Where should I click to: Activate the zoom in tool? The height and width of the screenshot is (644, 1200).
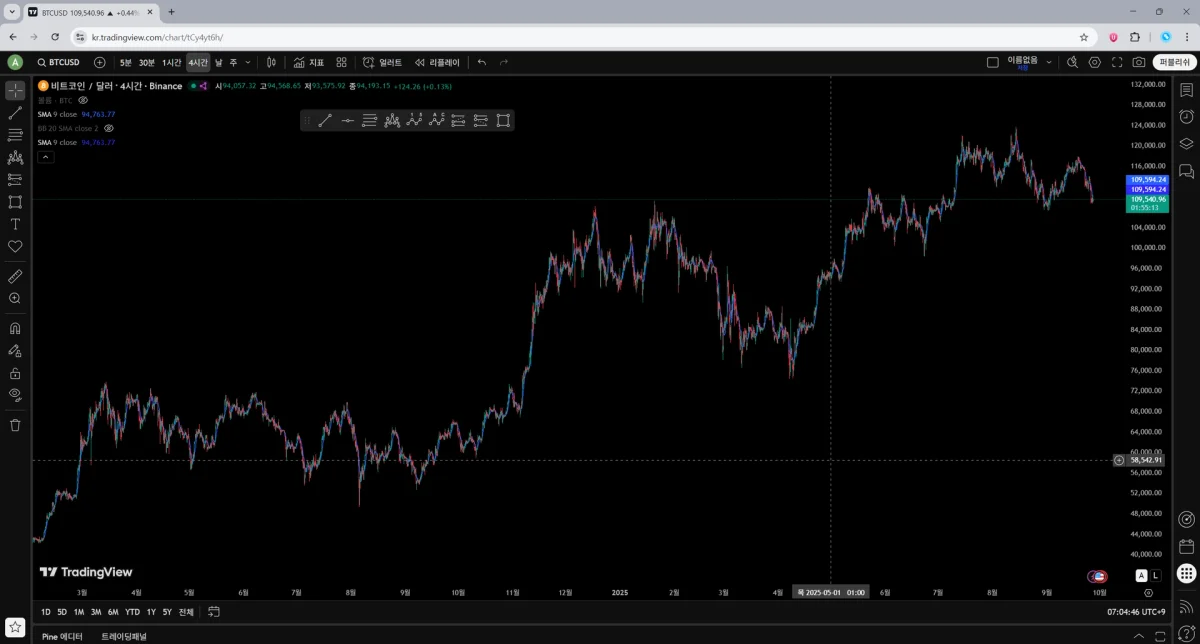pyautogui.click(x=15, y=298)
